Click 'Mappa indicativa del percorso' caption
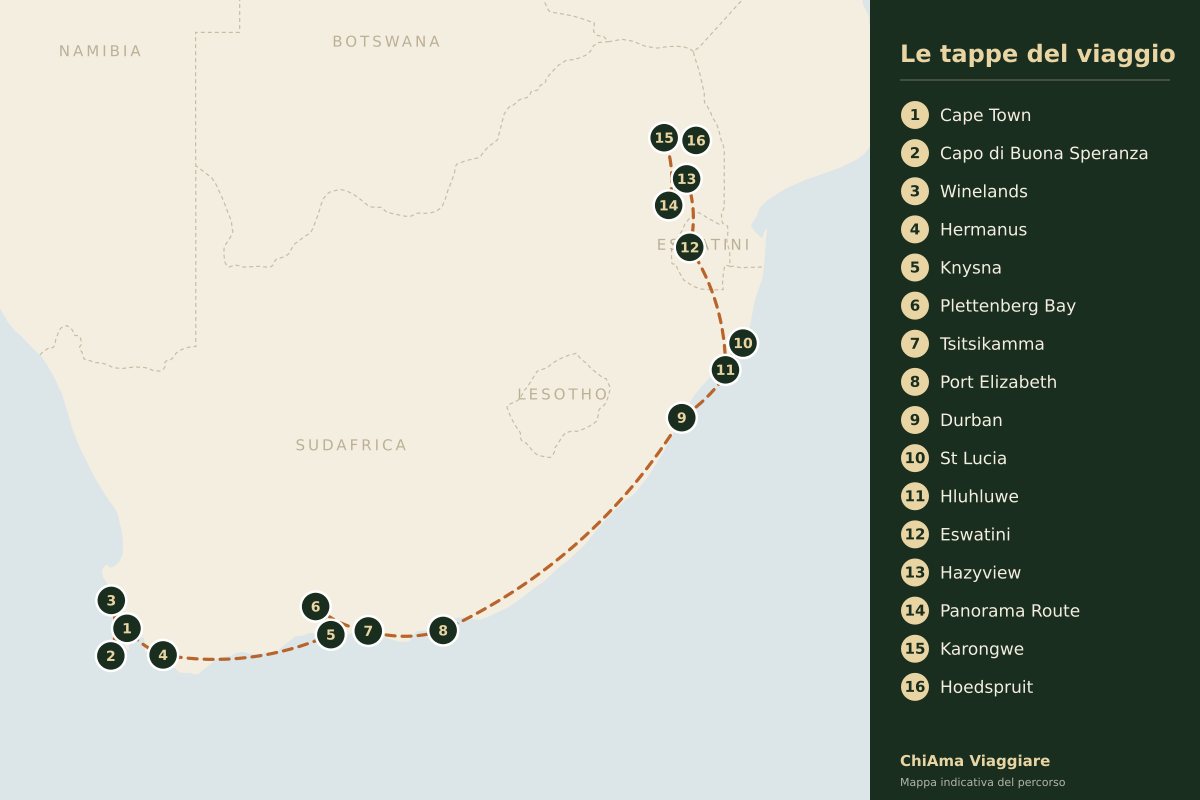1200x800 pixels. pyautogui.click(x=982, y=782)
